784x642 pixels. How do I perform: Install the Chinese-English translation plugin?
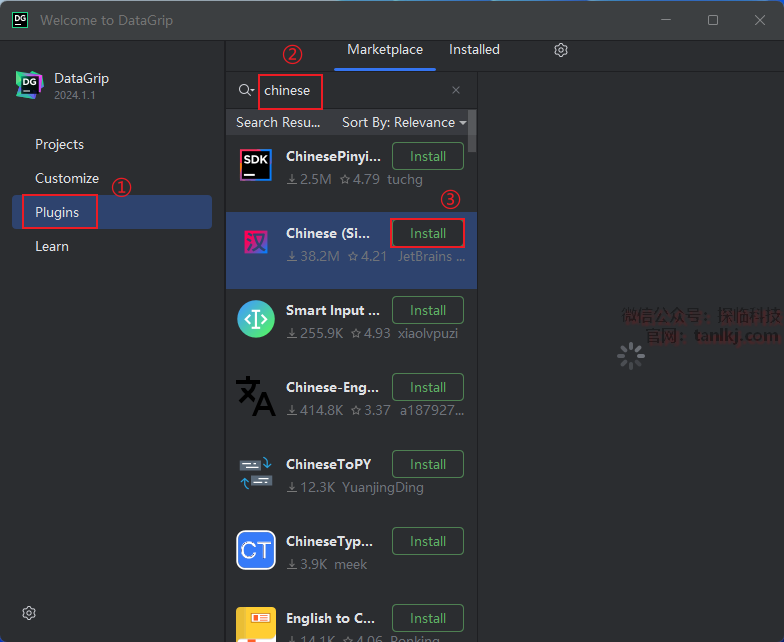(x=428, y=387)
